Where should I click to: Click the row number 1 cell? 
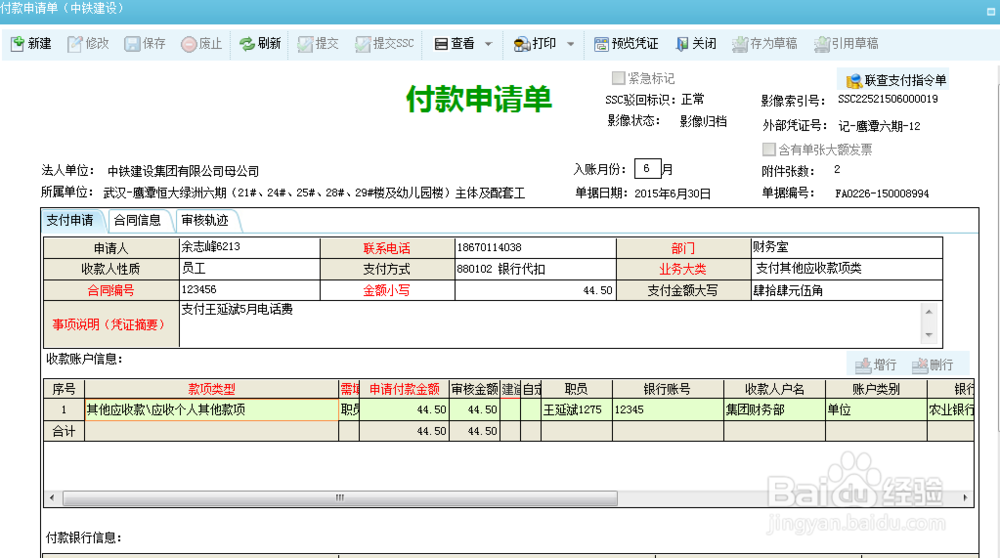click(x=64, y=409)
